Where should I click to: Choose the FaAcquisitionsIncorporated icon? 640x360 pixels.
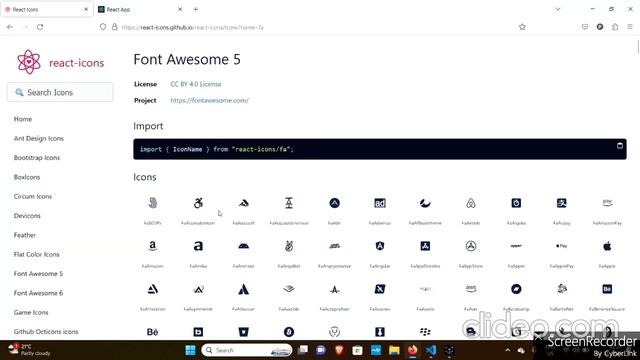click(x=289, y=203)
